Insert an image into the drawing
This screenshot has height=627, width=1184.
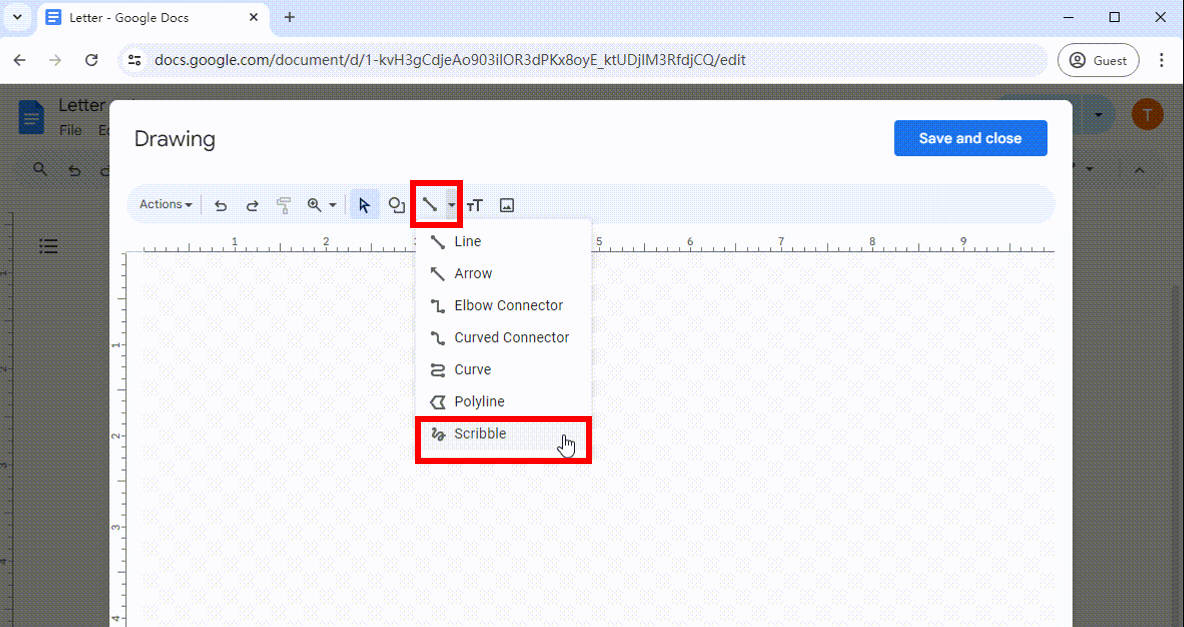pyautogui.click(x=507, y=205)
